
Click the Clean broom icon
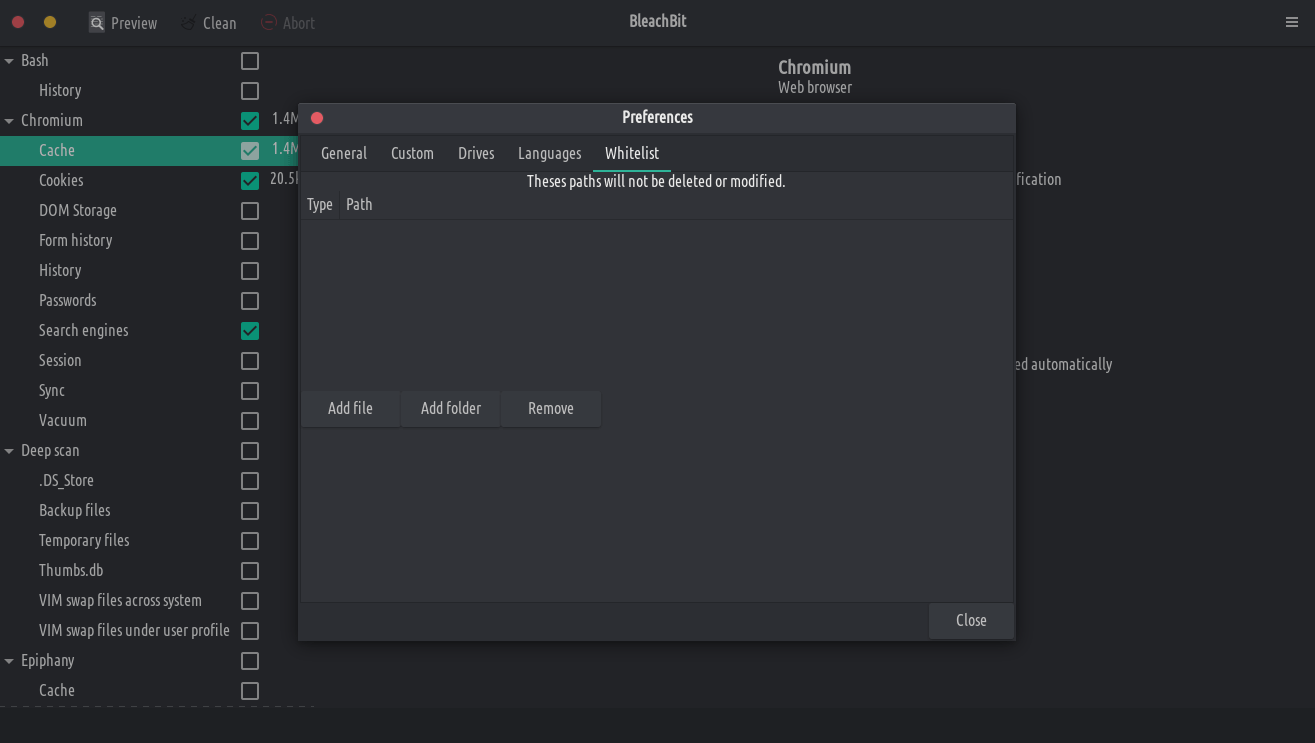pyautogui.click(x=188, y=22)
